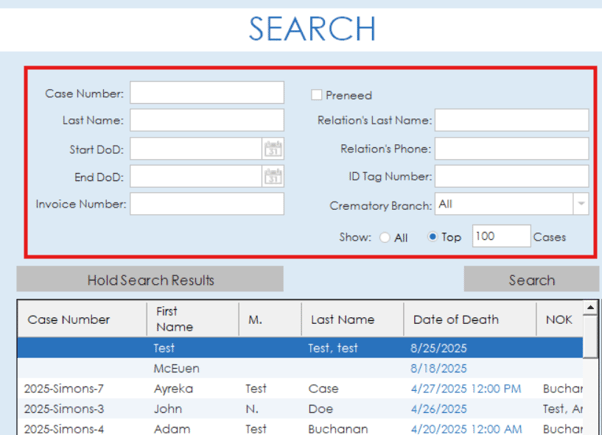
Task: Open the End DoD calendar picker
Action: [x=273, y=177]
